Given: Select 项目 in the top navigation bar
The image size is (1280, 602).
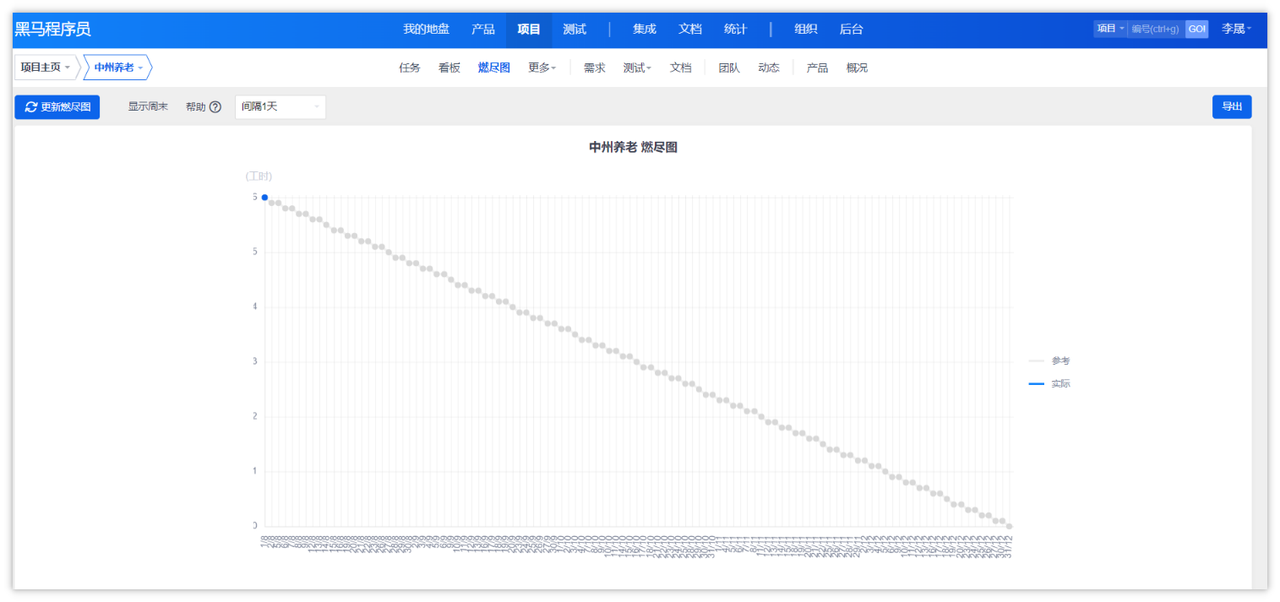Looking at the screenshot, I should point(529,29).
